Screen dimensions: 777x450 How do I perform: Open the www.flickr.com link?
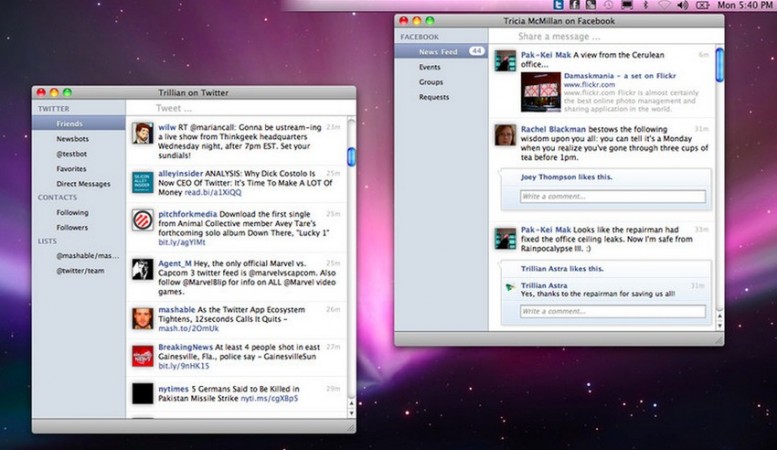pos(589,85)
